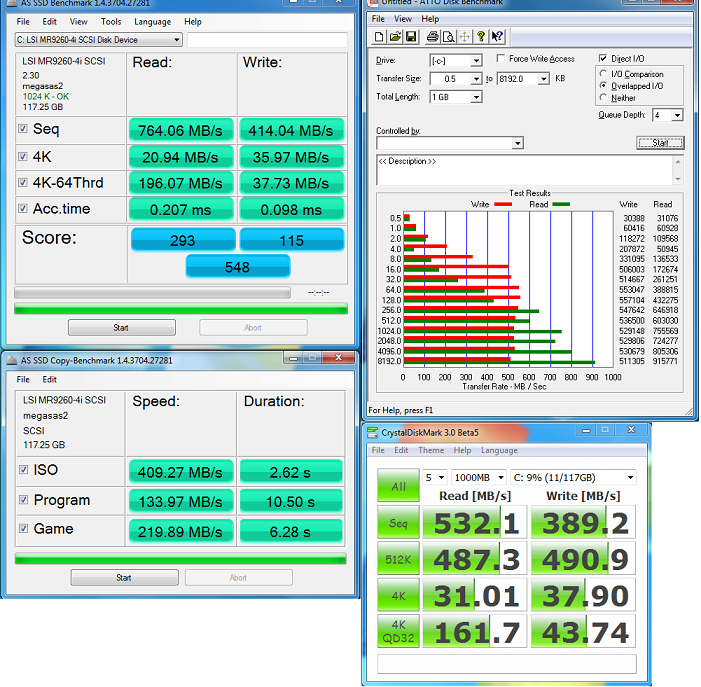This screenshot has width=701, height=687.
Task: Open the Transfer Size 0.5 start dropdown
Action: [477, 79]
